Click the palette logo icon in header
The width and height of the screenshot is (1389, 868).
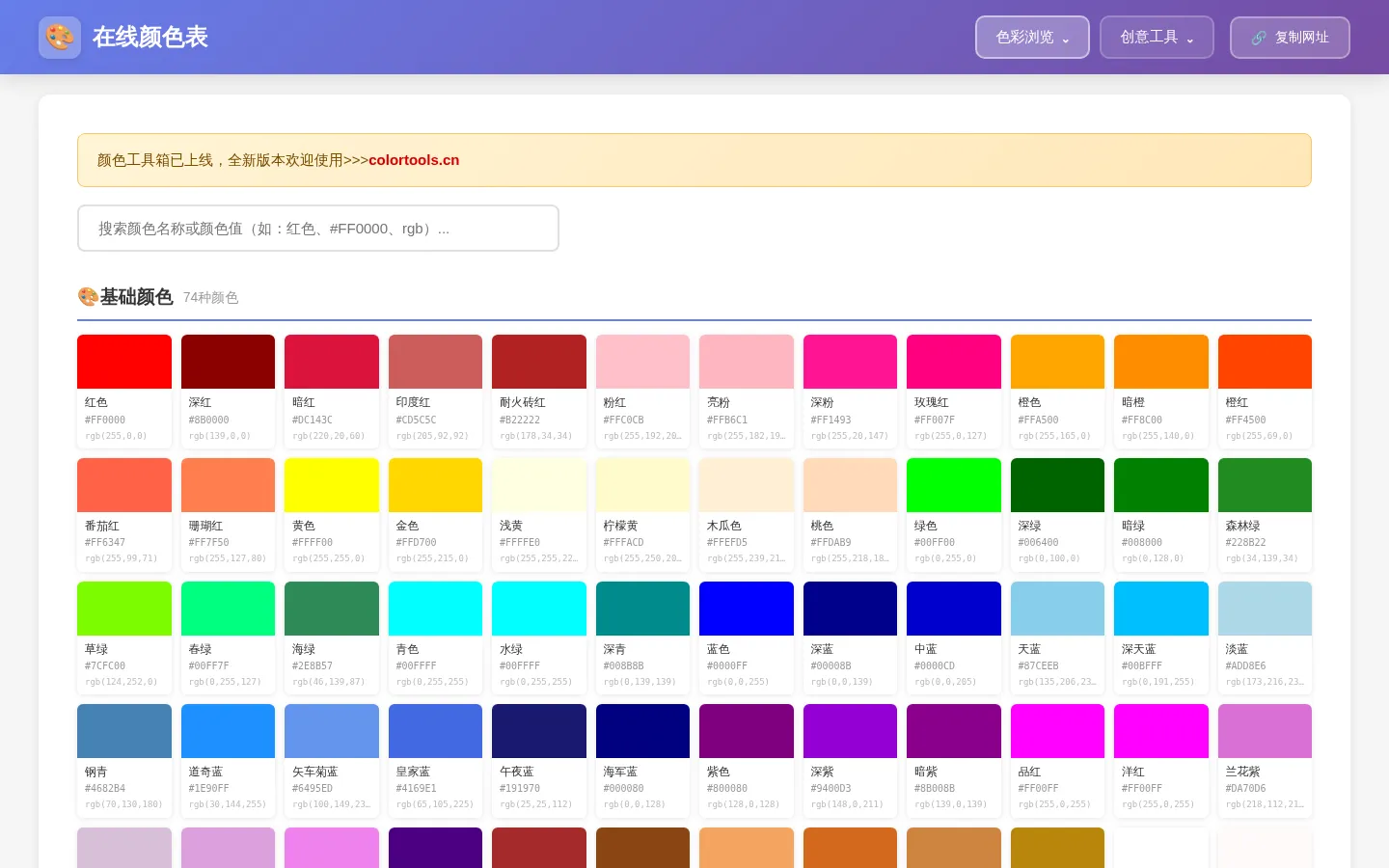click(60, 38)
